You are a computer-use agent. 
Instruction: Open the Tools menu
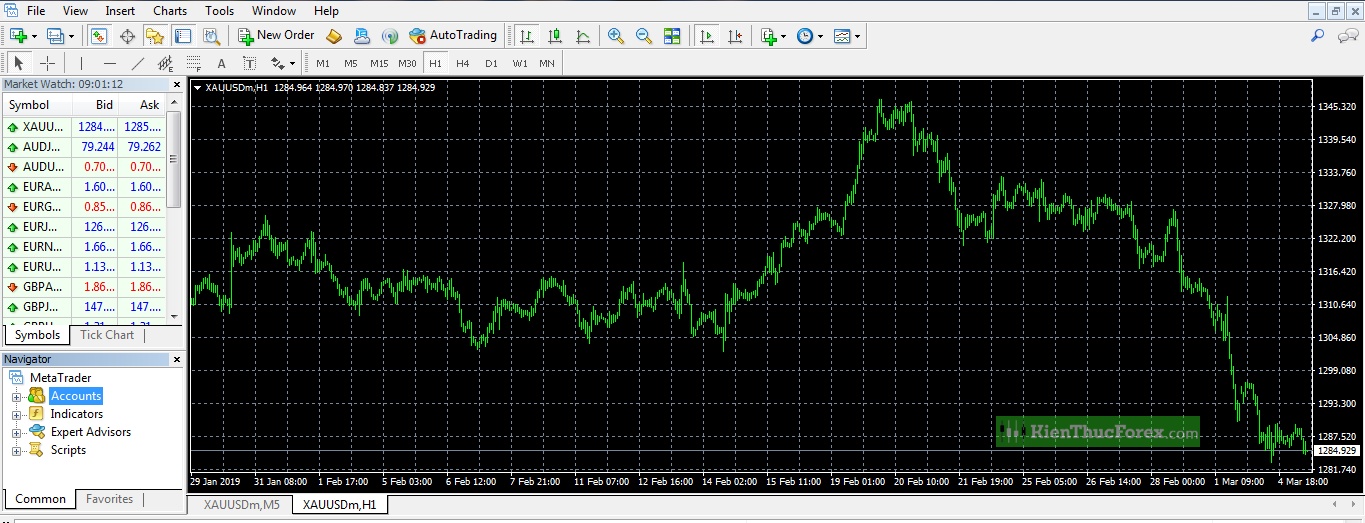219,11
